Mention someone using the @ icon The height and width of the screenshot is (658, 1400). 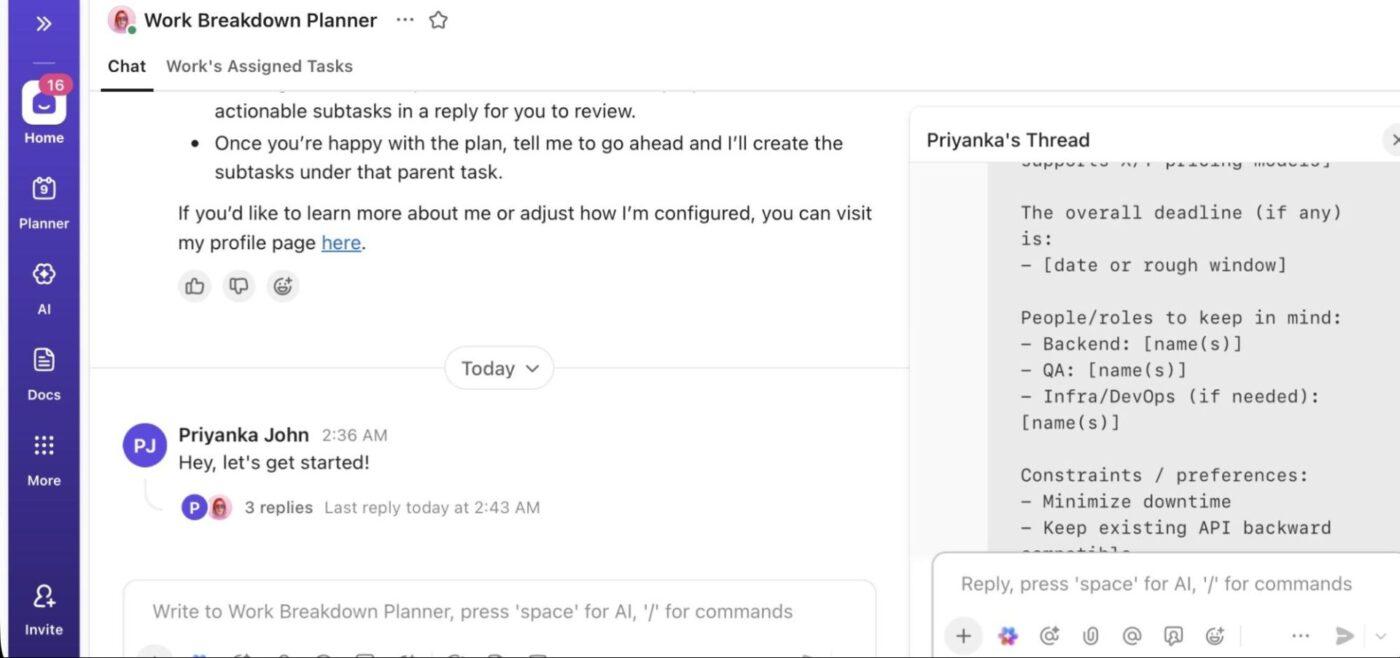coord(1132,635)
